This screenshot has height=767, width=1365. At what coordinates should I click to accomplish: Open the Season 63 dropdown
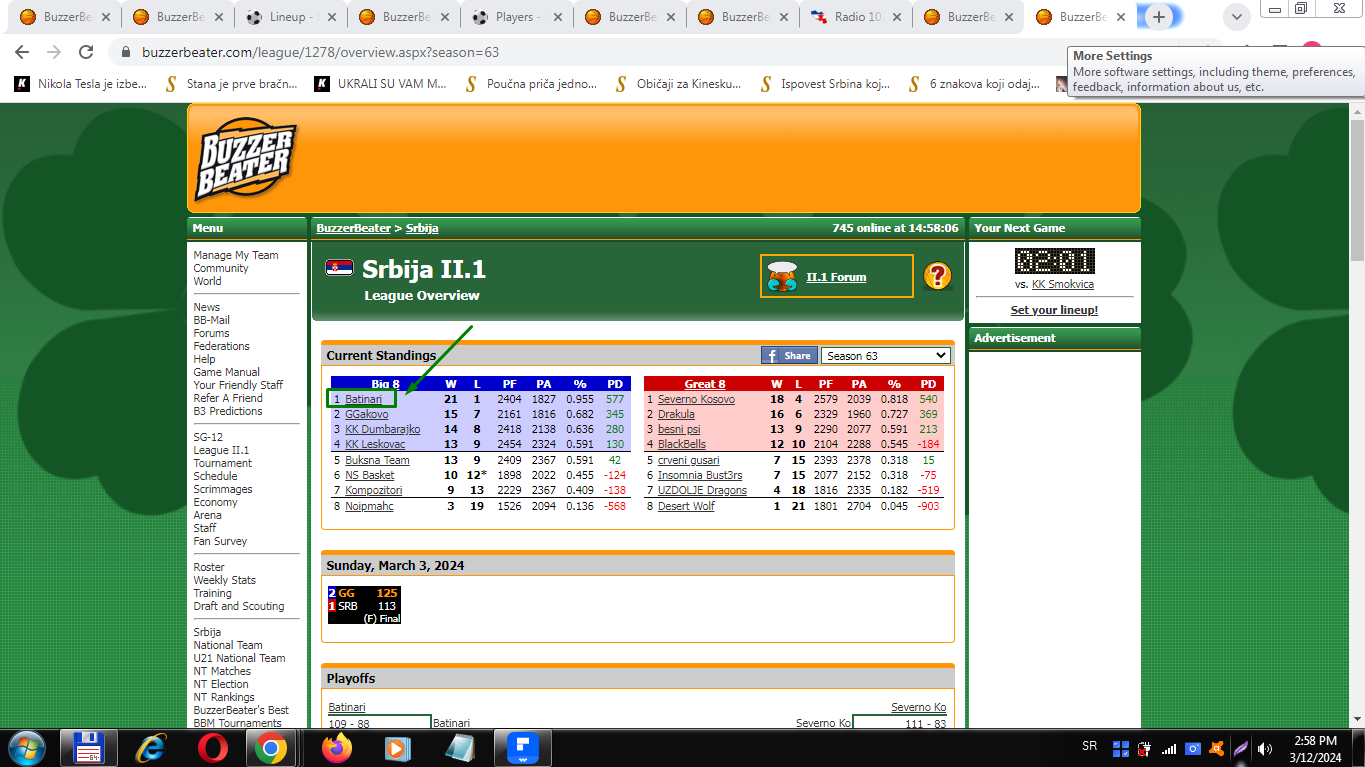886,356
